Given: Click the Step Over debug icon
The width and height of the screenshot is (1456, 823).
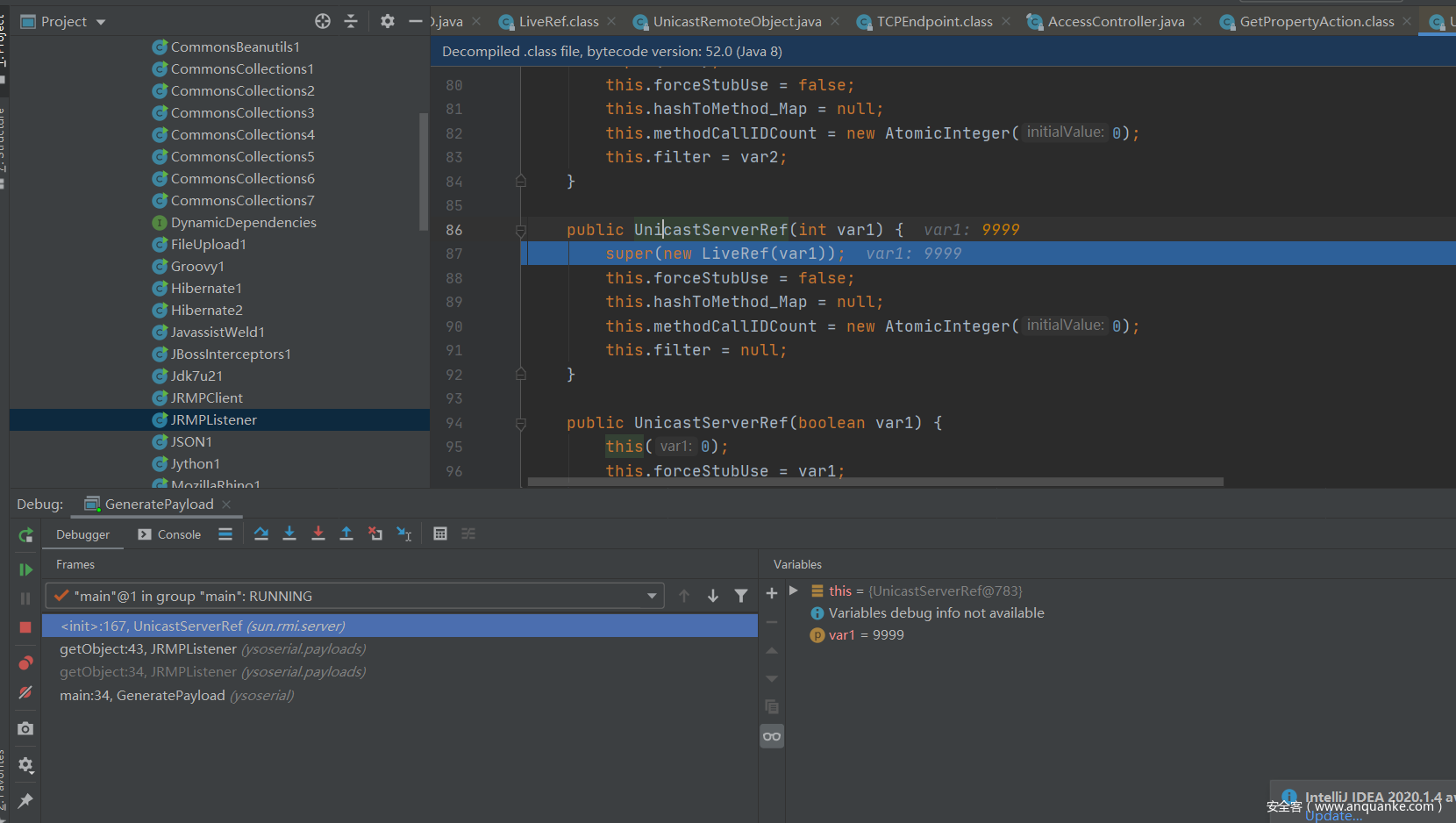Looking at the screenshot, I should coord(261,533).
